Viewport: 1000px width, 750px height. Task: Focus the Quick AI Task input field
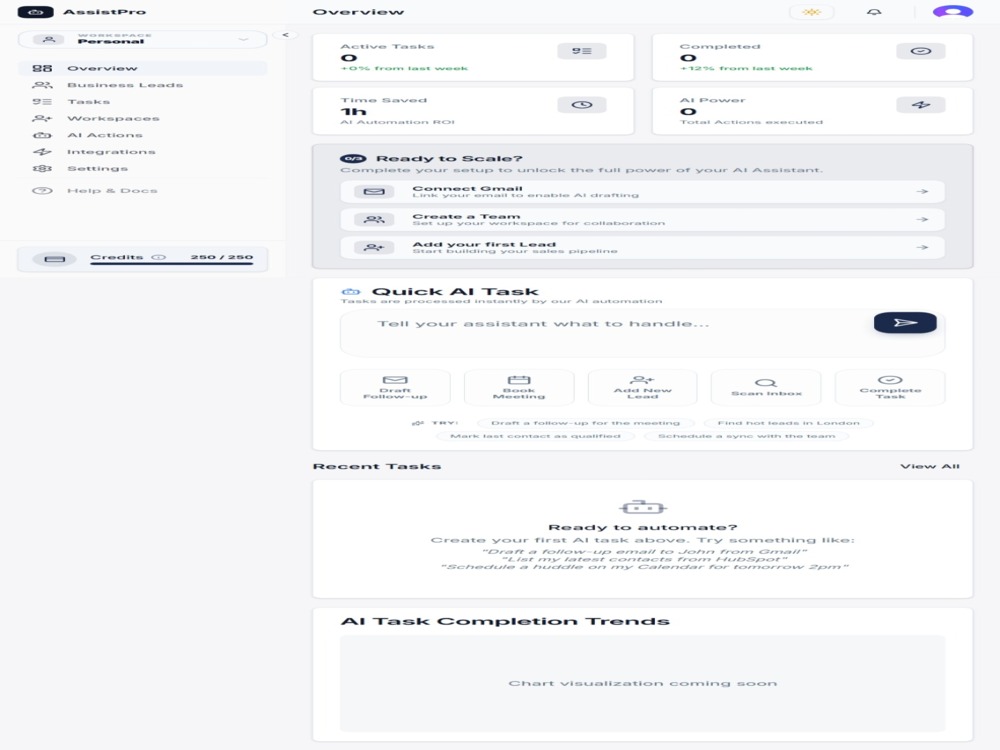coord(642,333)
